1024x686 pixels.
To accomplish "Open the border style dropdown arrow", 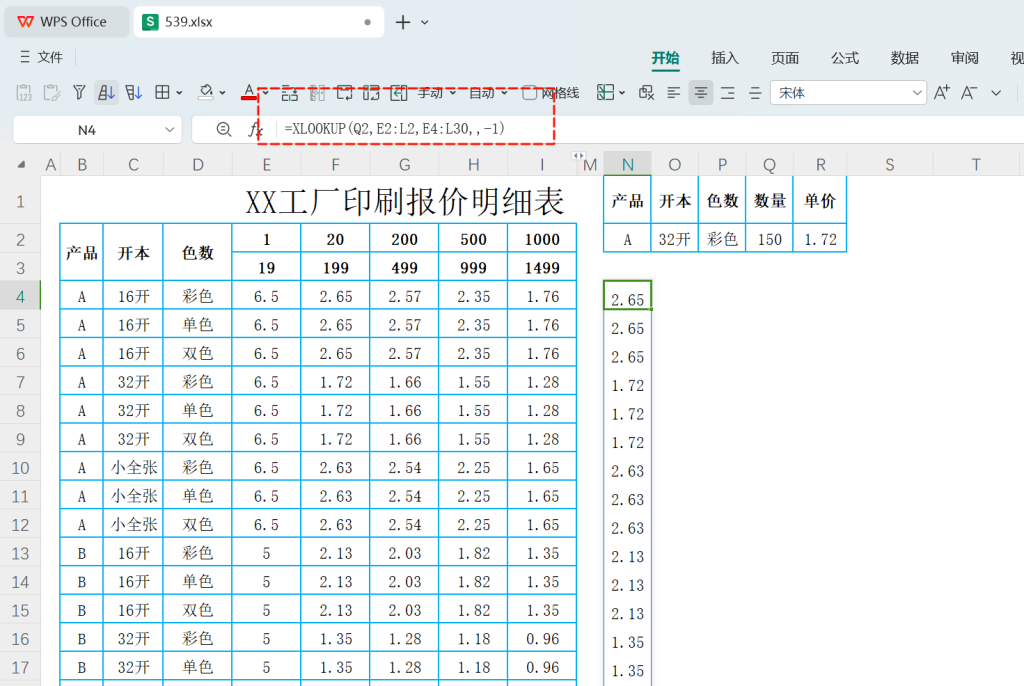I will tap(179, 93).
